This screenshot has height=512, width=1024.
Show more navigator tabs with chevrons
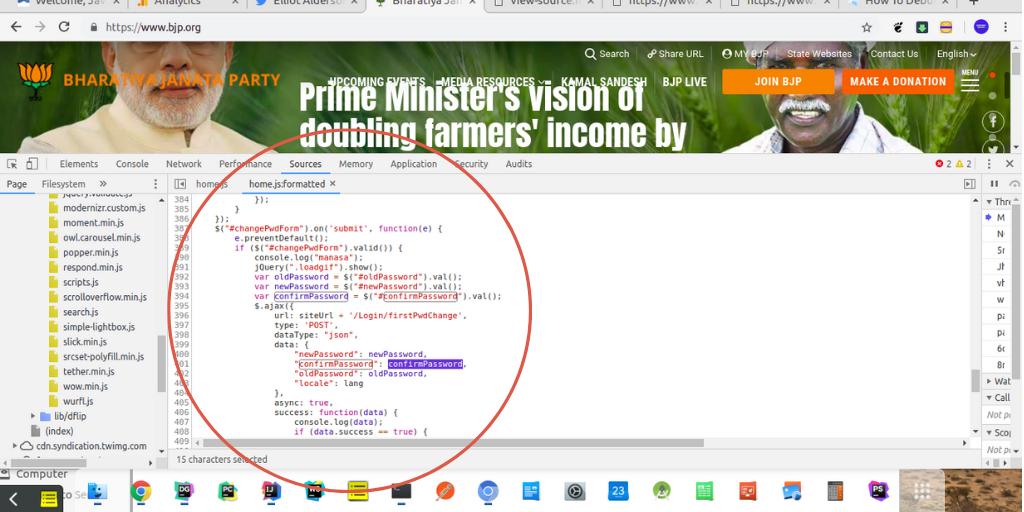(103, 184)
